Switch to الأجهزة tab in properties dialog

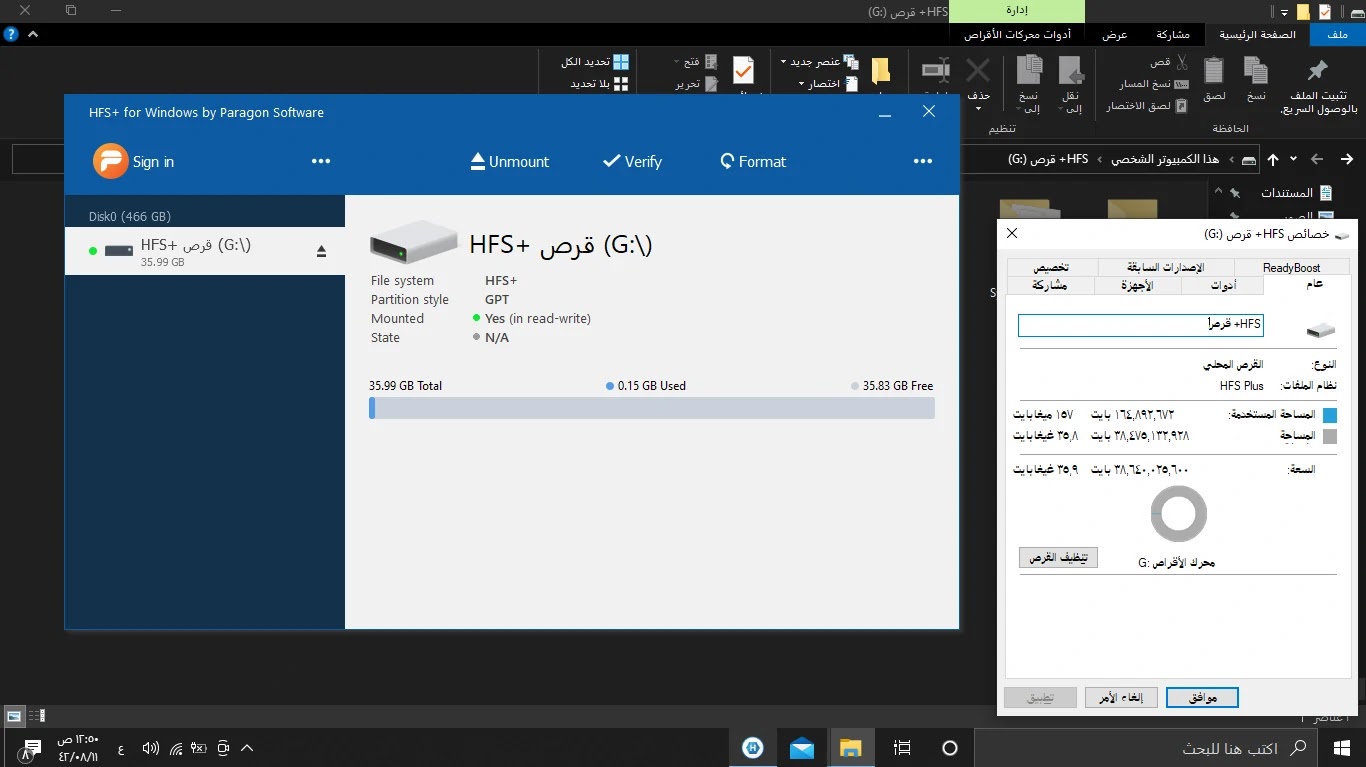point(1138,285)
